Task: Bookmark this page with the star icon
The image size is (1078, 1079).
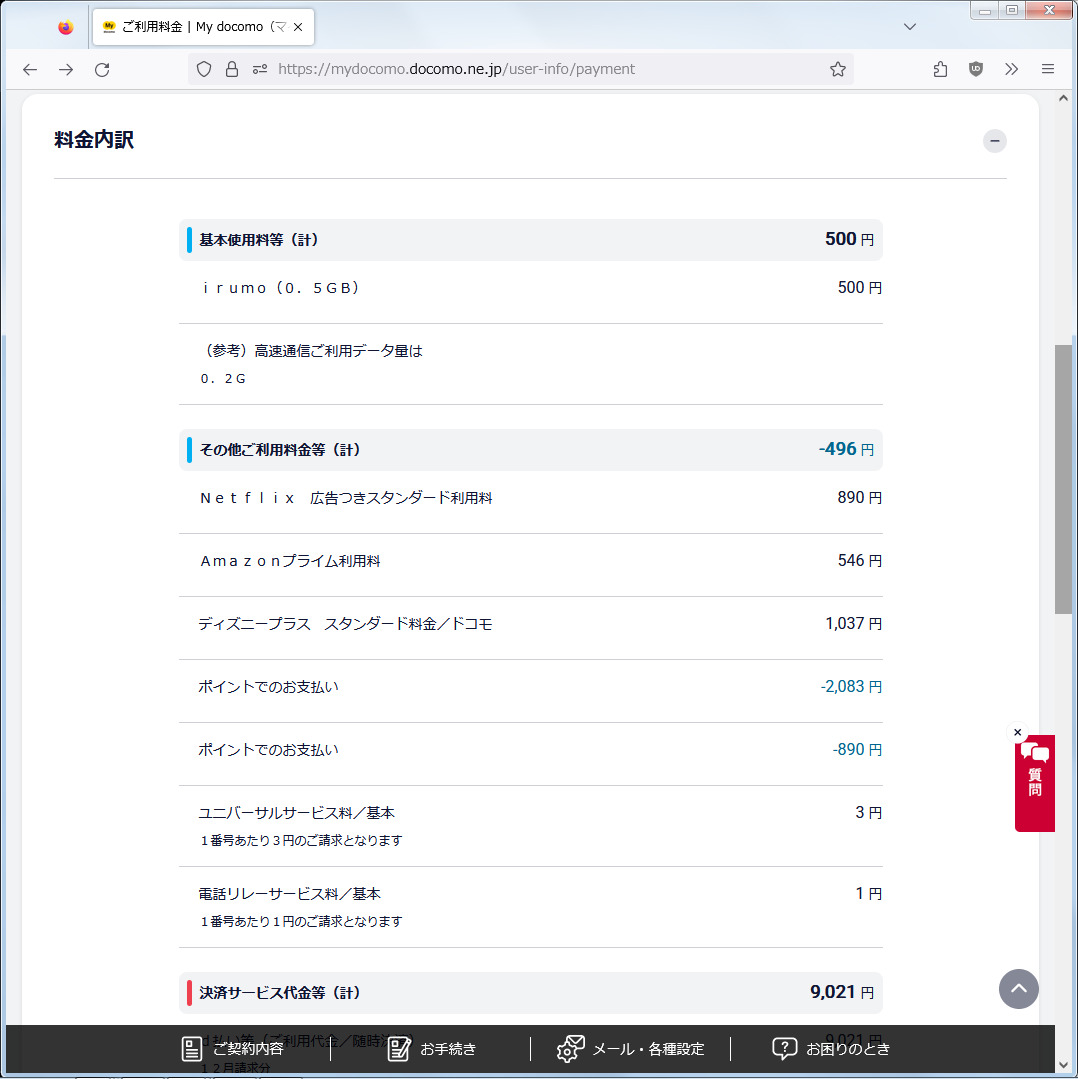Action: 838,69
